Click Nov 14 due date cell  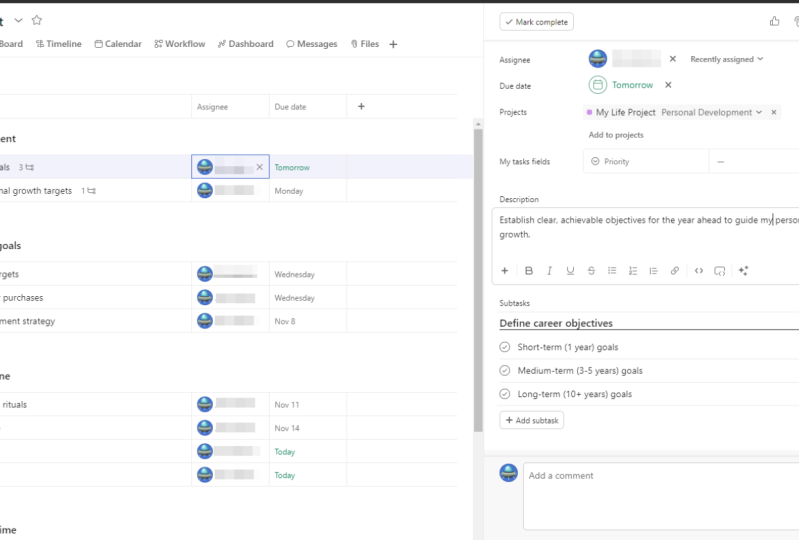[308, 428]
